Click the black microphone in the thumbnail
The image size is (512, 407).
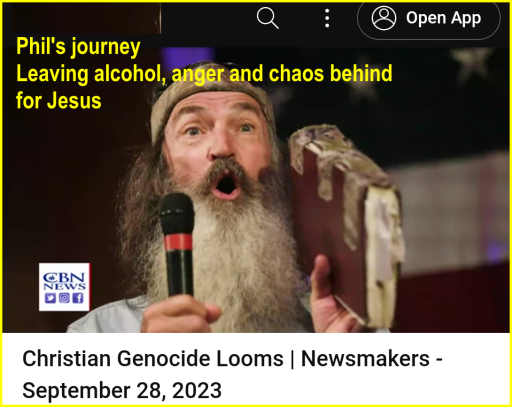[177, 245]
